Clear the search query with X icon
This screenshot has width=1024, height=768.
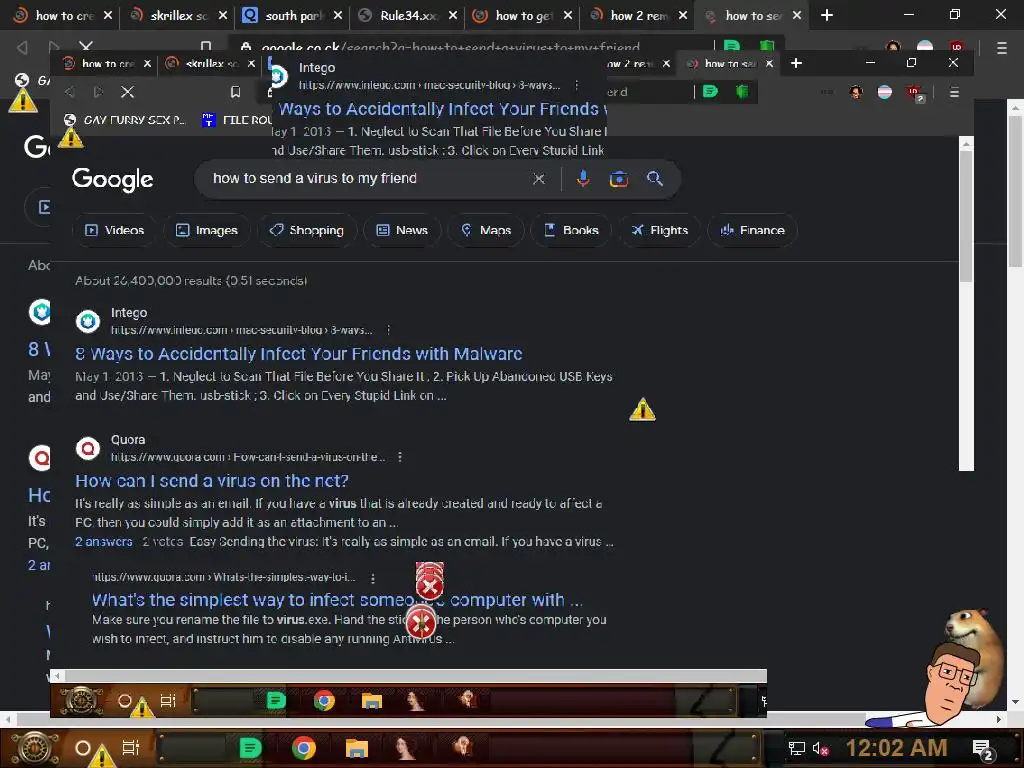(539, 179)
